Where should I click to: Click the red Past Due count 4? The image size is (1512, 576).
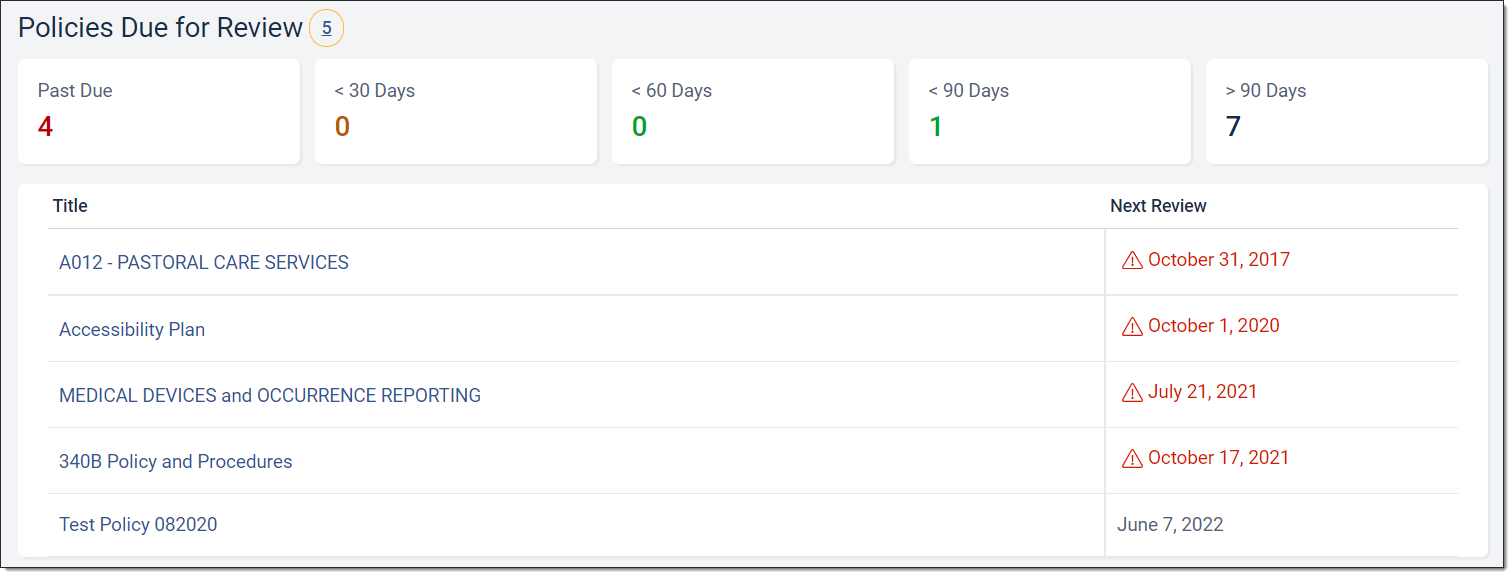pos(45,127)
